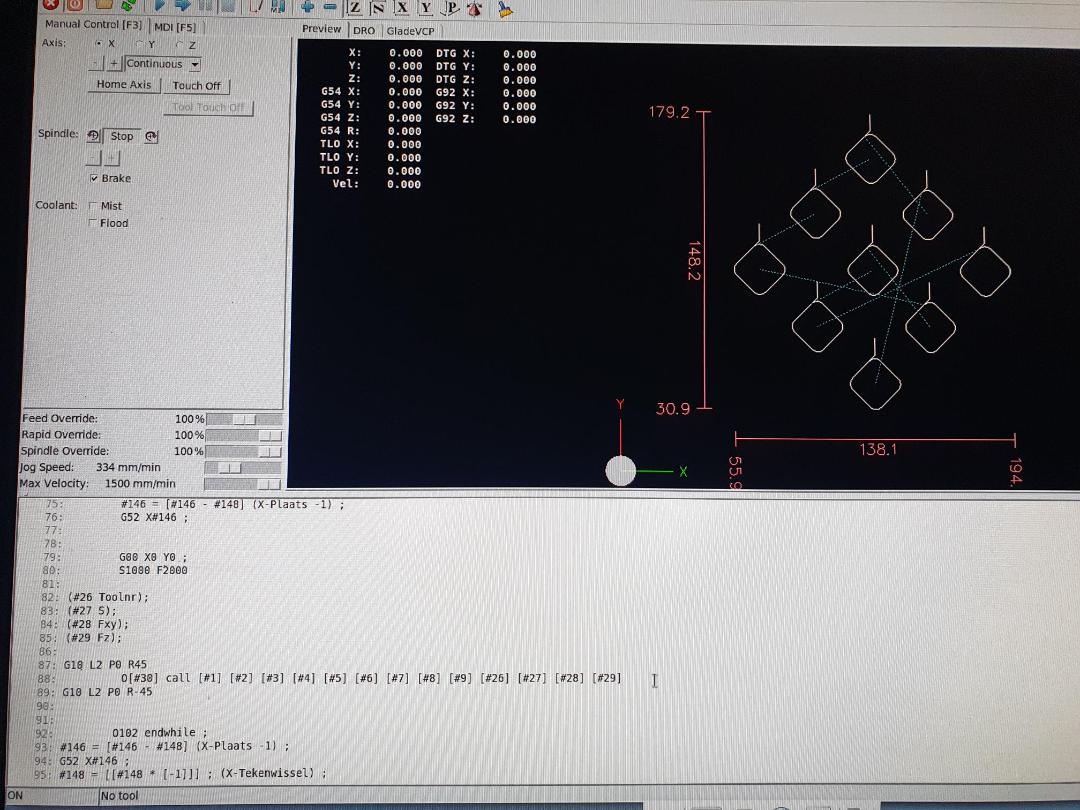Select code line 88 O[#30] call
Screen dimensions: 1080x810
(x=371, y=678)
